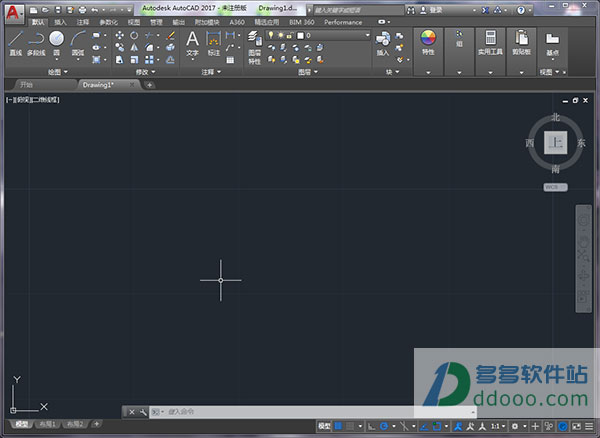The image size is (600, 438).
Task: Click the Help question mark icon
Action: coord(521,10)
